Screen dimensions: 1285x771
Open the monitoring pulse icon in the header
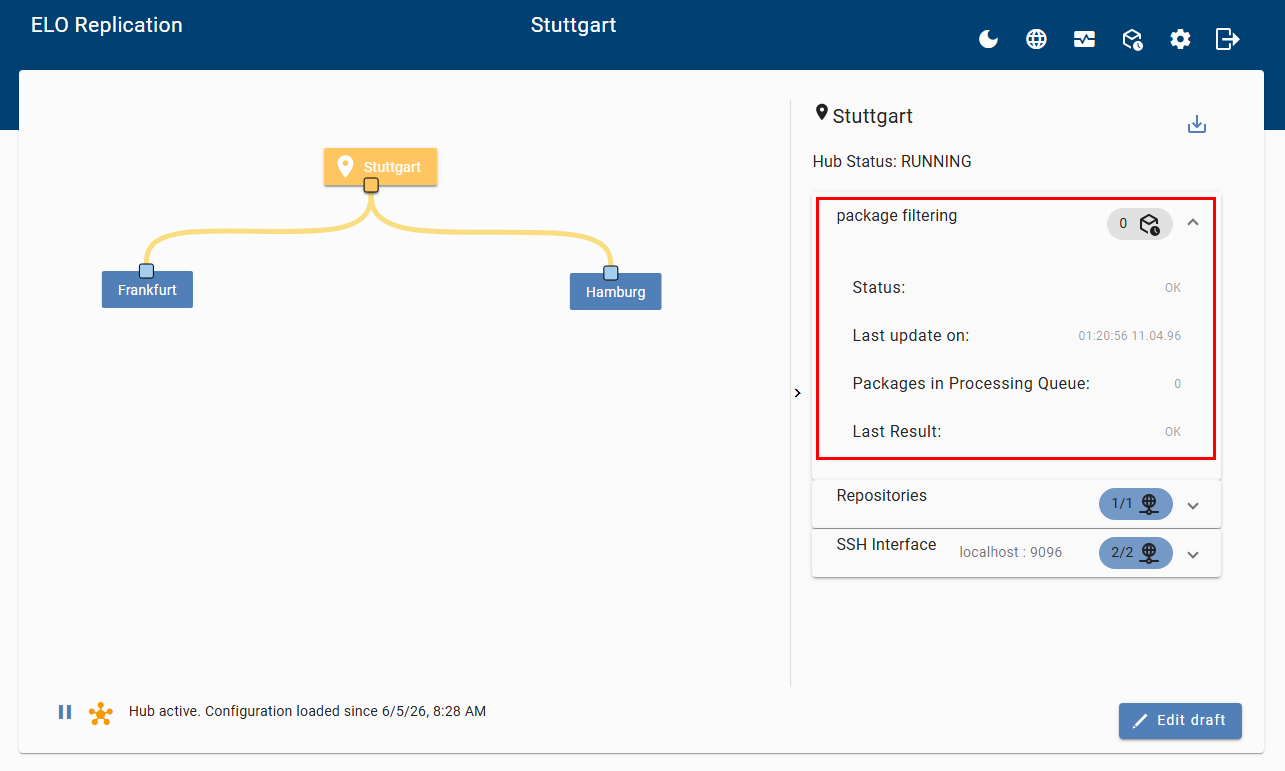1084,39
